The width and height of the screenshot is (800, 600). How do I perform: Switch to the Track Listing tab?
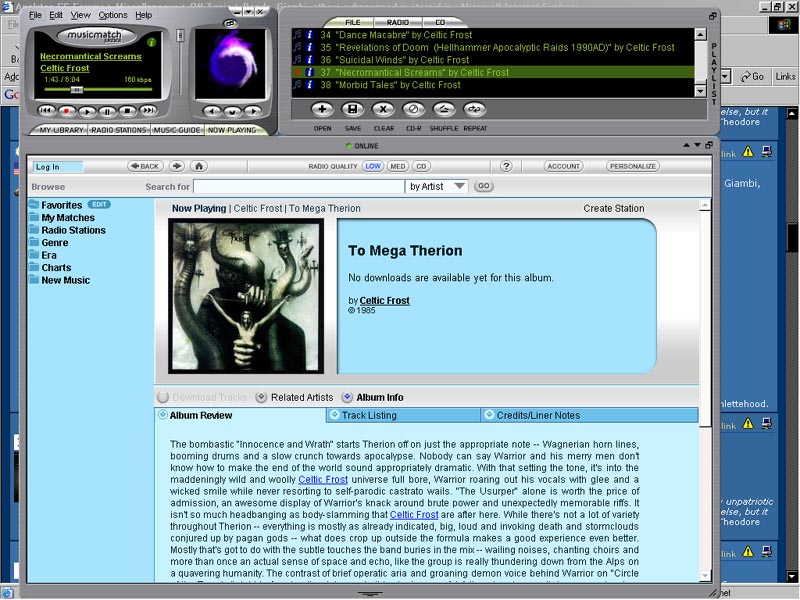(x=368, y=415)
